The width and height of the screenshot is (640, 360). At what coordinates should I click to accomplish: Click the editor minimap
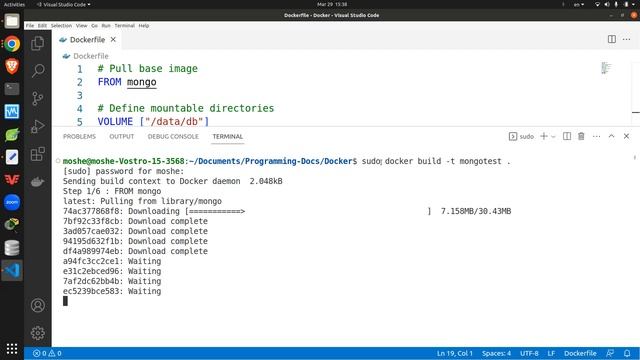tap(606, 68)
